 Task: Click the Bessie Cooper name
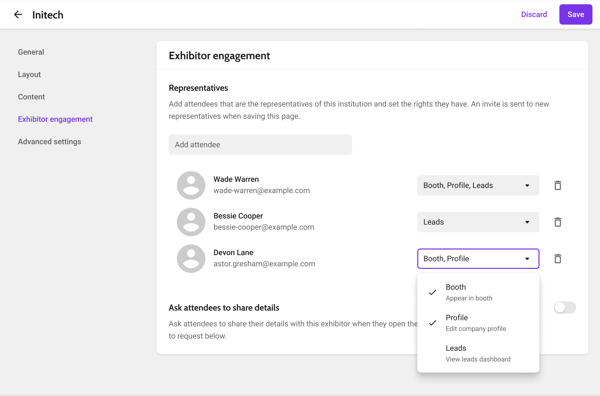238,216
